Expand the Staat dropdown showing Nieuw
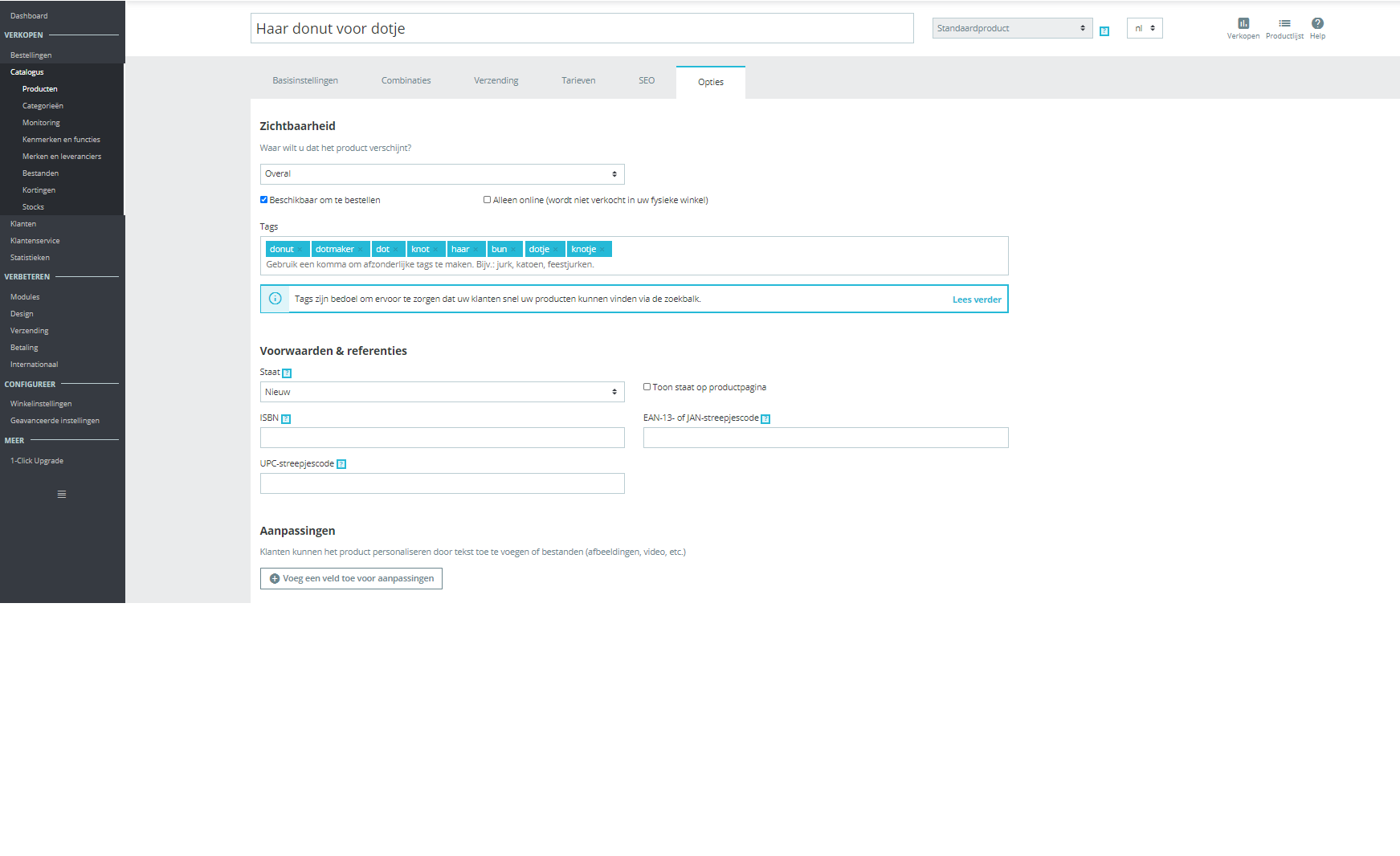1400x856 pixels. [442, 392]
